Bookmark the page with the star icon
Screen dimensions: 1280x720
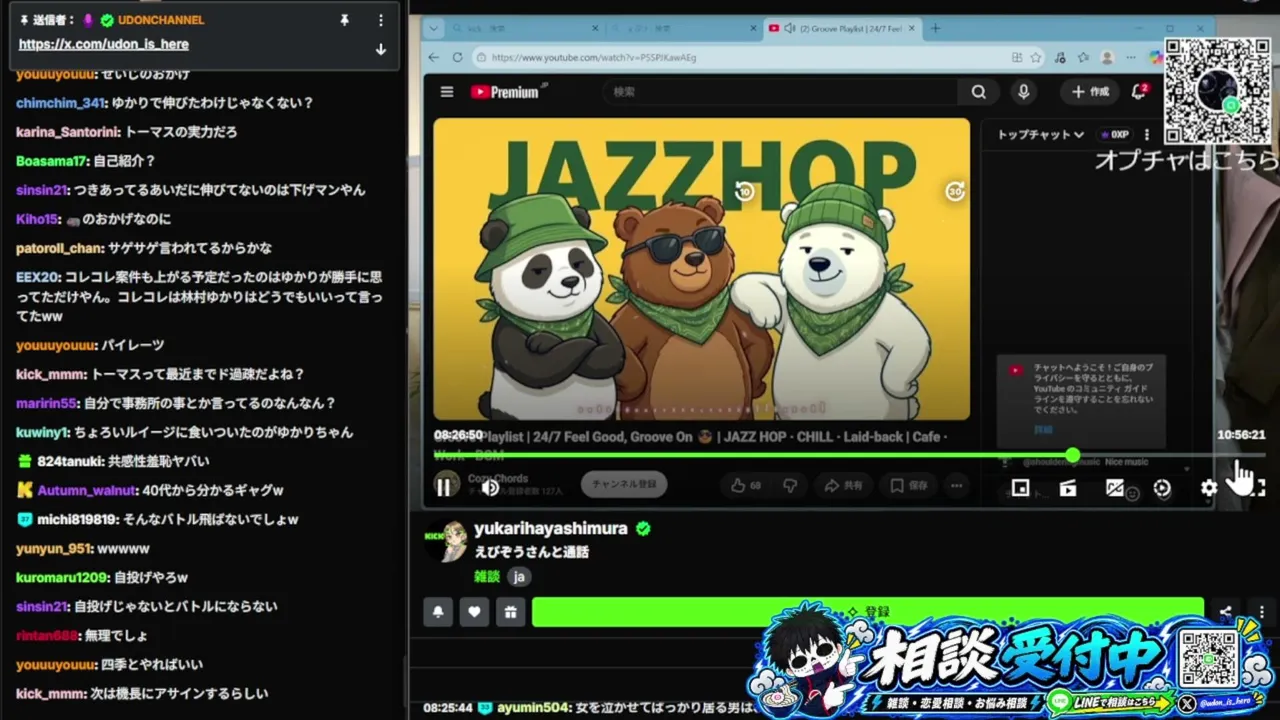click(x=1036, y=57)
